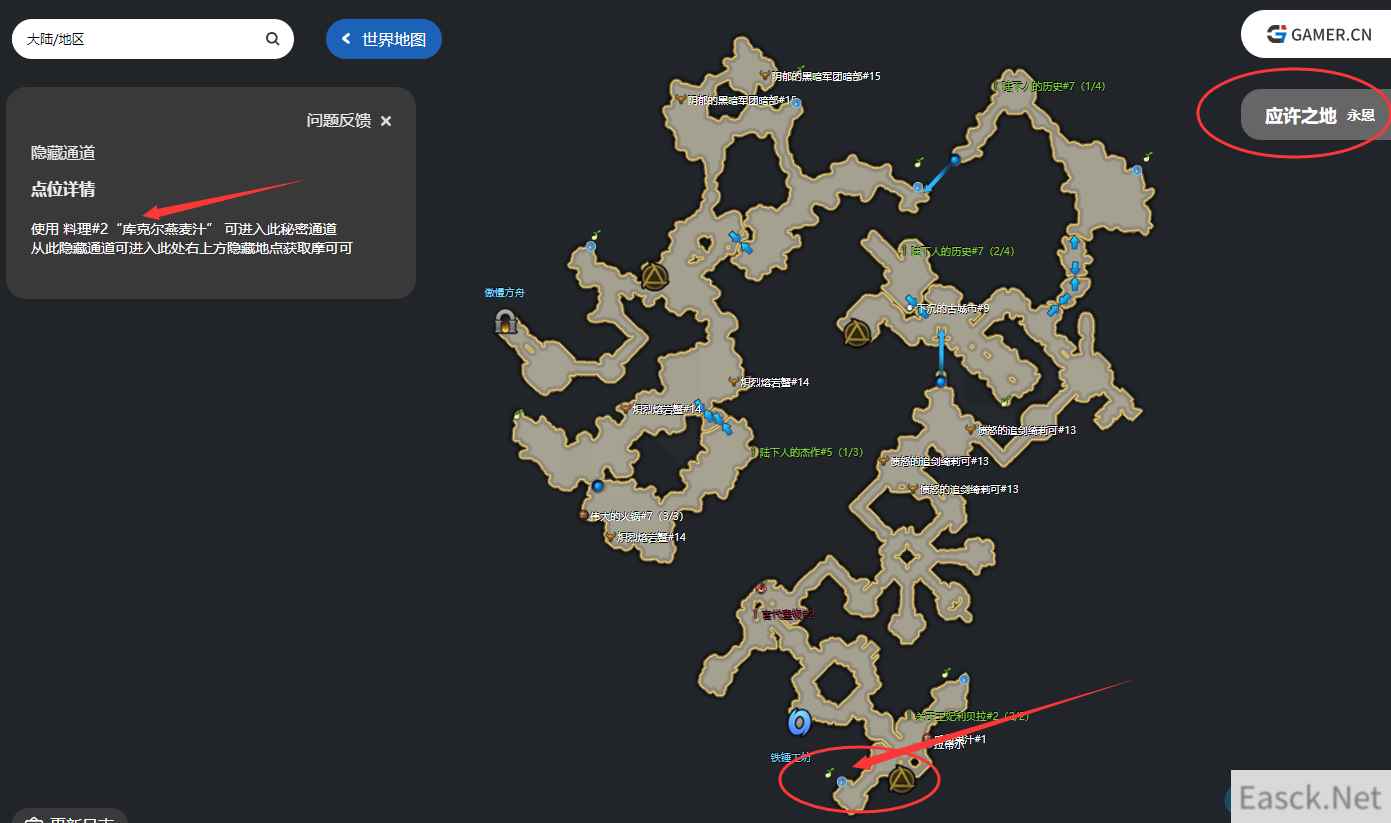Select triangle waypoint left of 下沉的古城市#9
This screenshot has width=1391, height=823.
click(856, 333)
